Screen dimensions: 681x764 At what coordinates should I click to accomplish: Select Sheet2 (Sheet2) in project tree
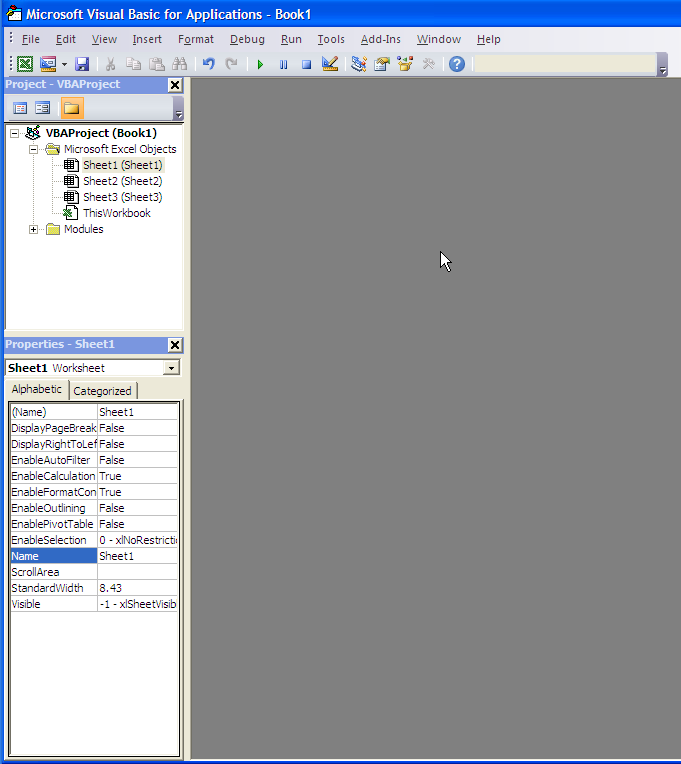[x=122, y=181]
